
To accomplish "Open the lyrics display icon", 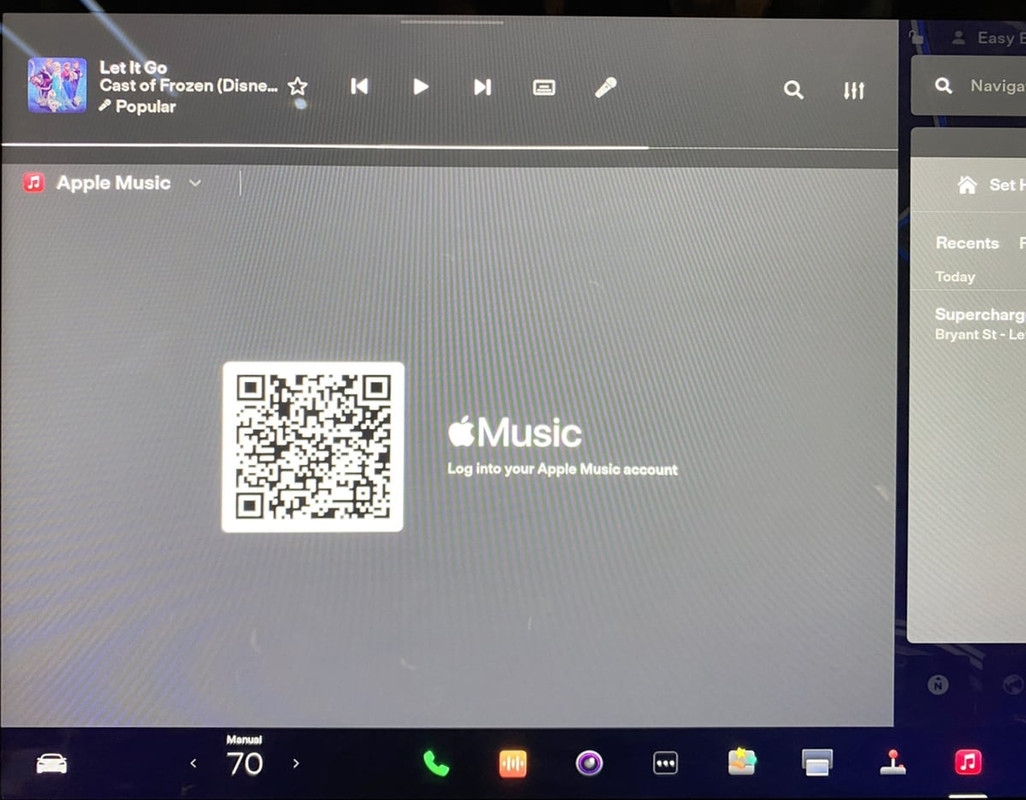I will pyautogui.click(x=544, y=87).
